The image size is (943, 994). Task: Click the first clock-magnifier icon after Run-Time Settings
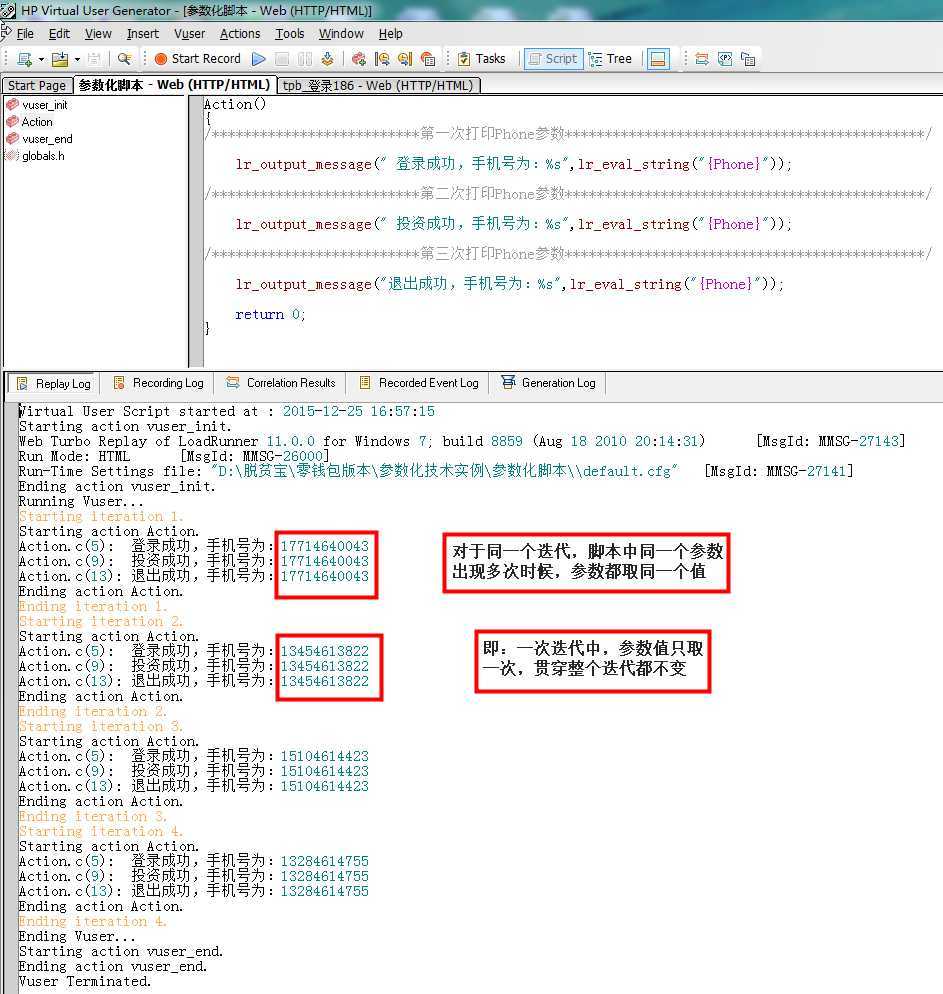click(x=382, y=59)
